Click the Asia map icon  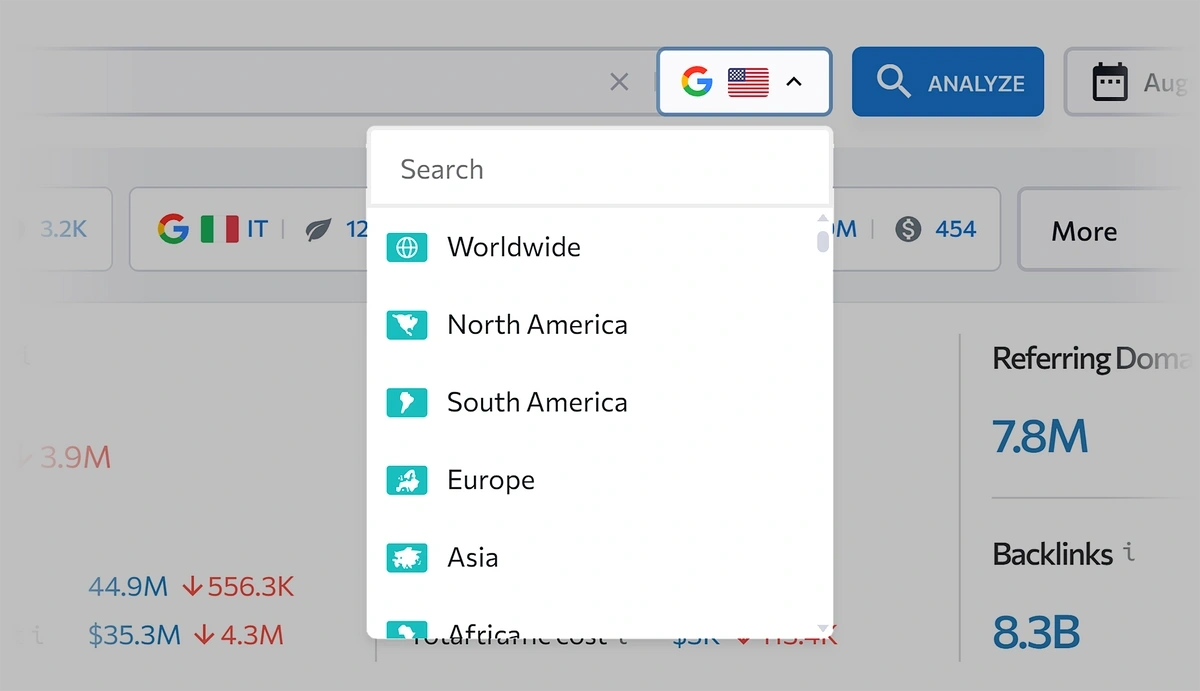tap(407, 557)
